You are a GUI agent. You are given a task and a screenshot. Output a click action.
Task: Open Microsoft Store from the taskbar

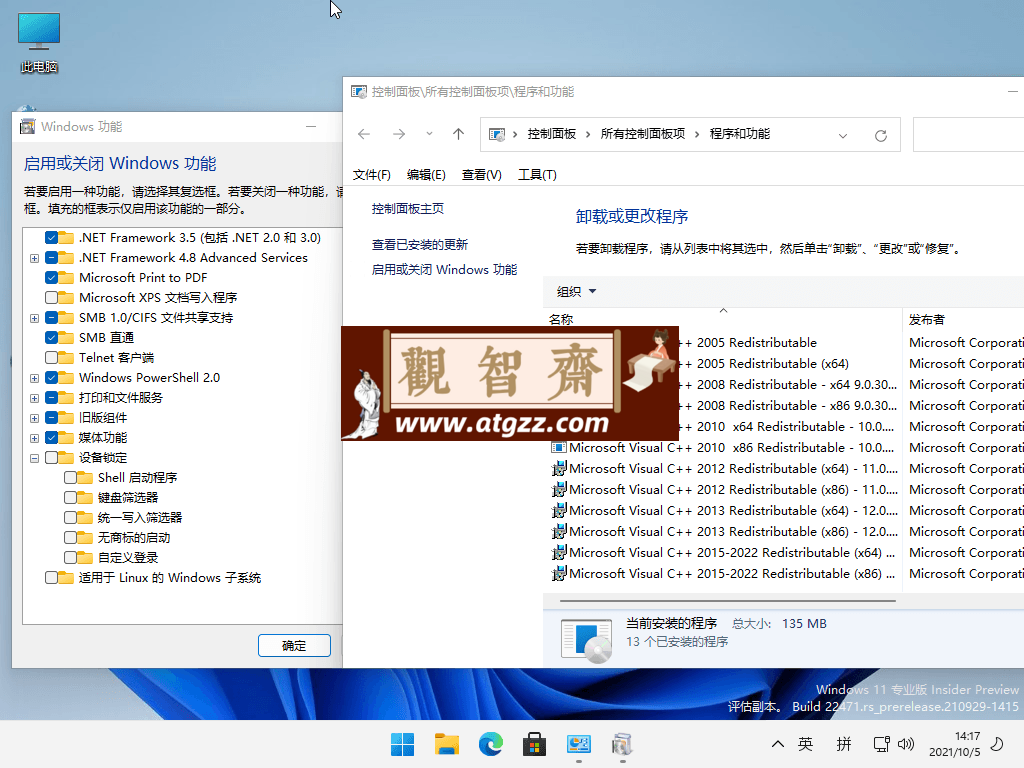tap(534, 744)
